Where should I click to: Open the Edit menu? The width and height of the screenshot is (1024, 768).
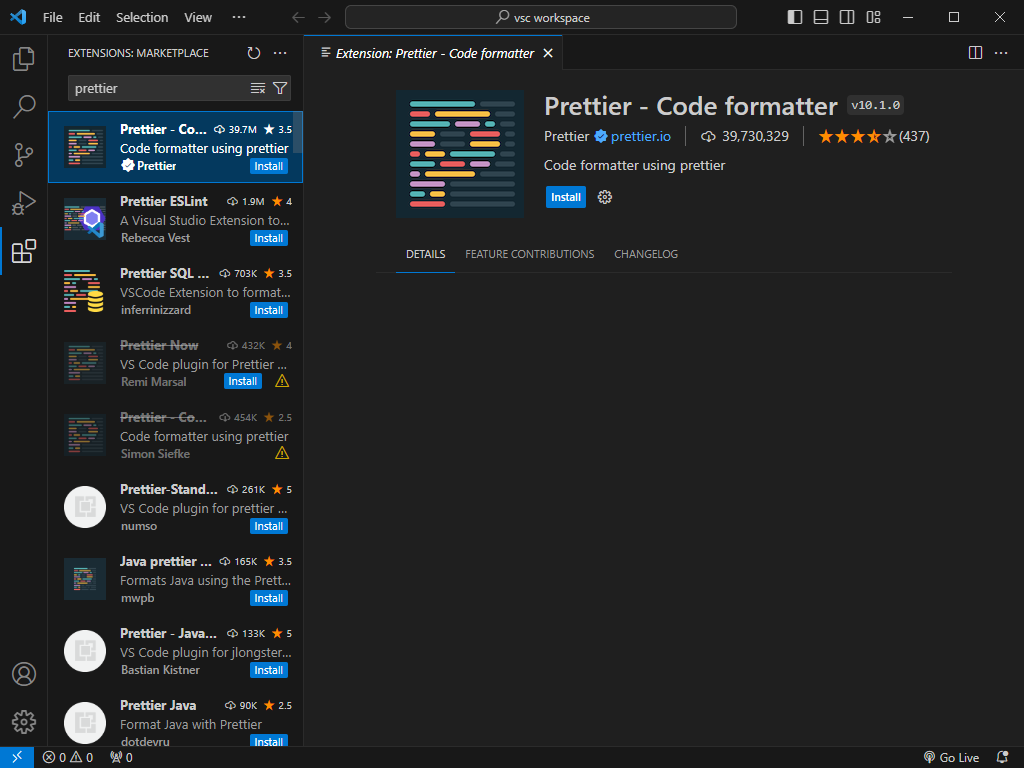point(89,17)
